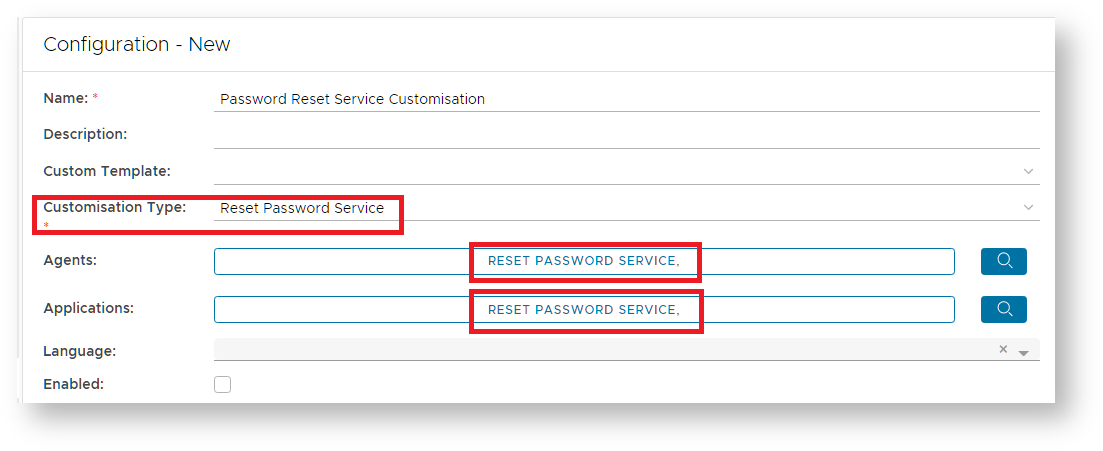Screen dimensions: 1103x451
Task: Expand the Custom Template chevron
Action: [x=1028, y=171]
